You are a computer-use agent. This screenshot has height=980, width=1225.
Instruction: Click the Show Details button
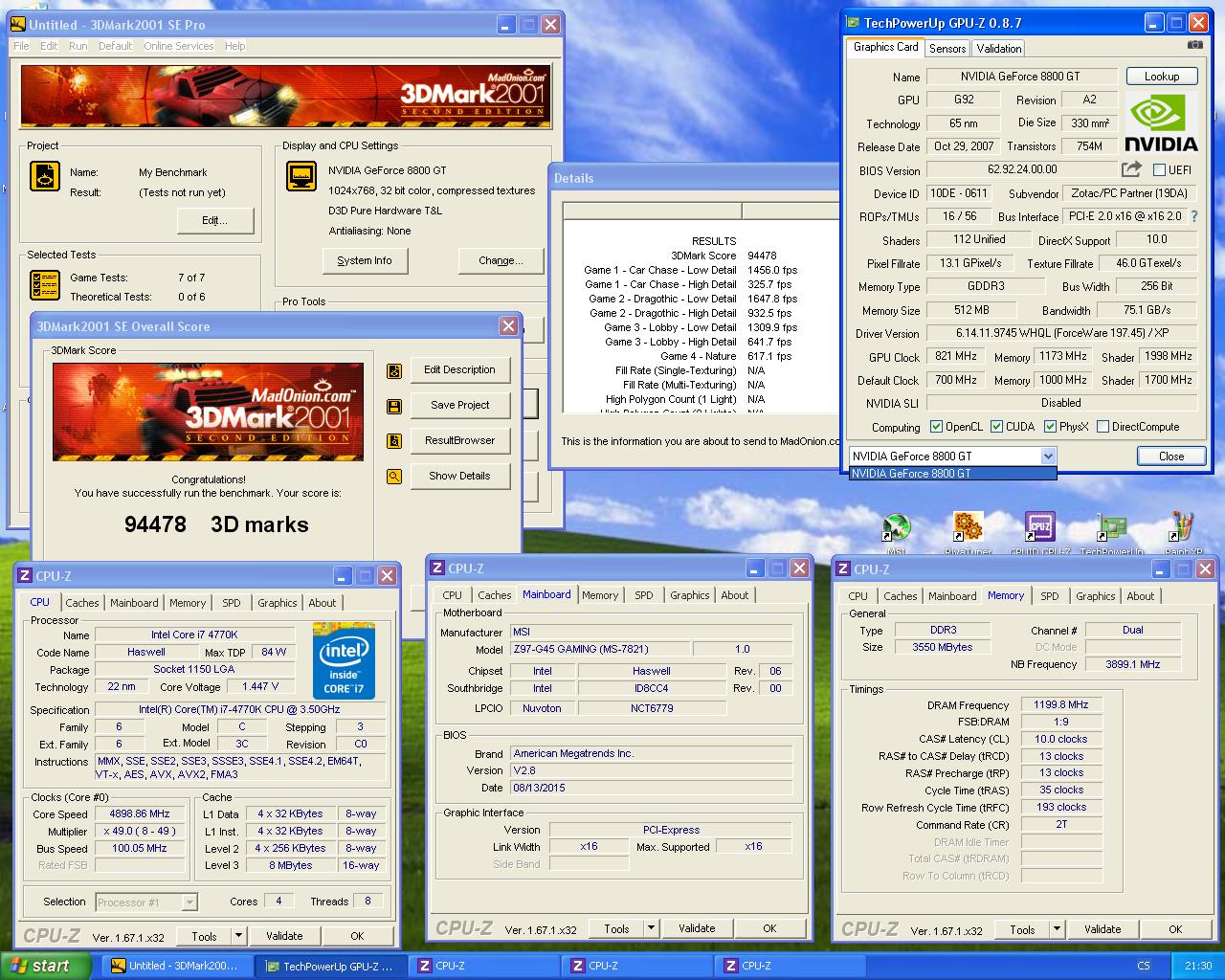(x=460, y=477)
